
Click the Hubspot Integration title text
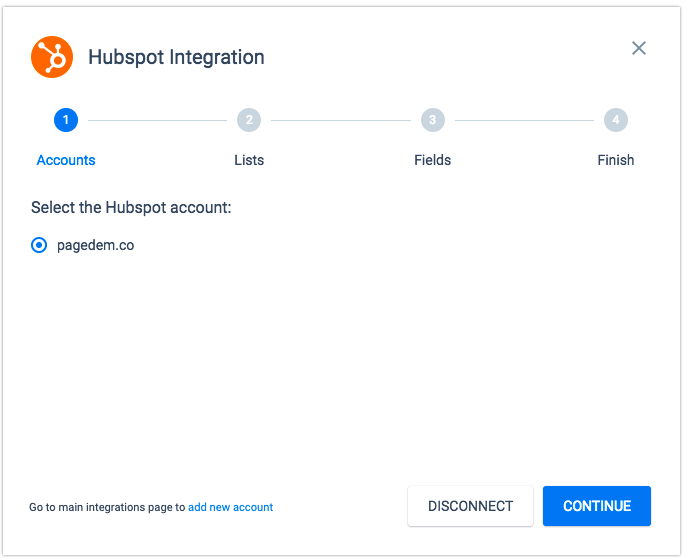176,57
